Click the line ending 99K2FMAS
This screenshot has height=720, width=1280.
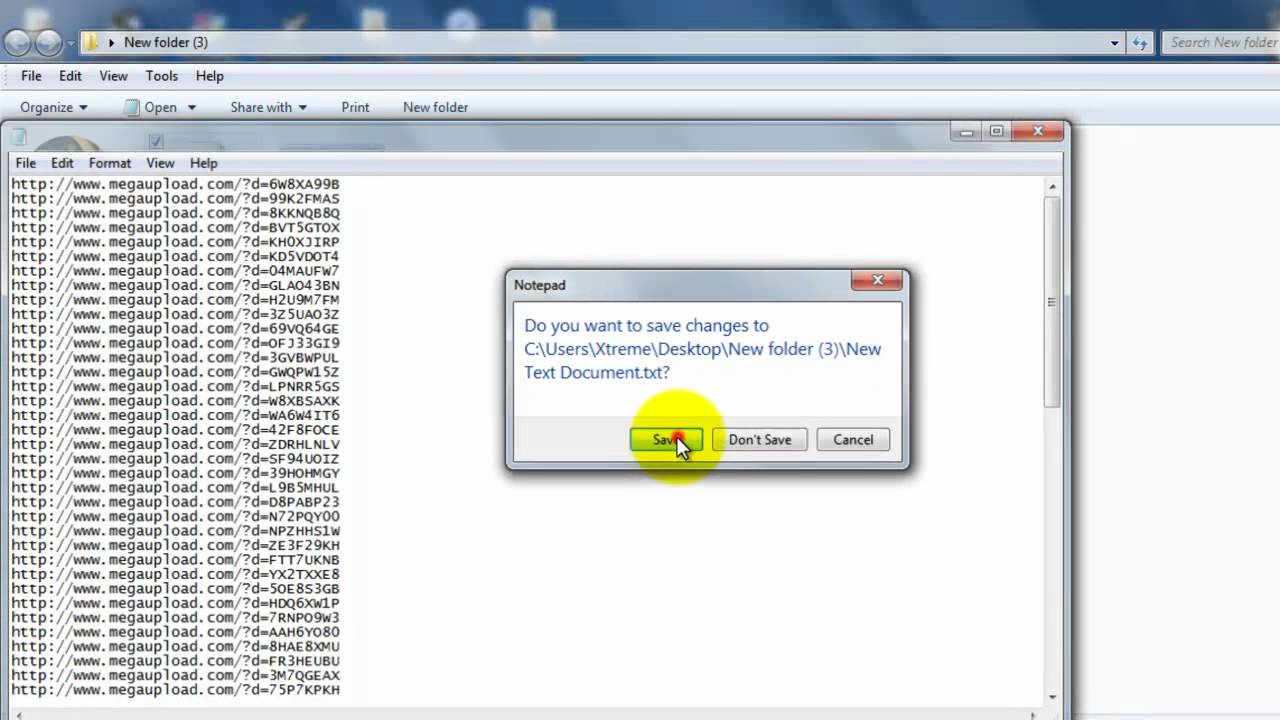tap(175, 198)
